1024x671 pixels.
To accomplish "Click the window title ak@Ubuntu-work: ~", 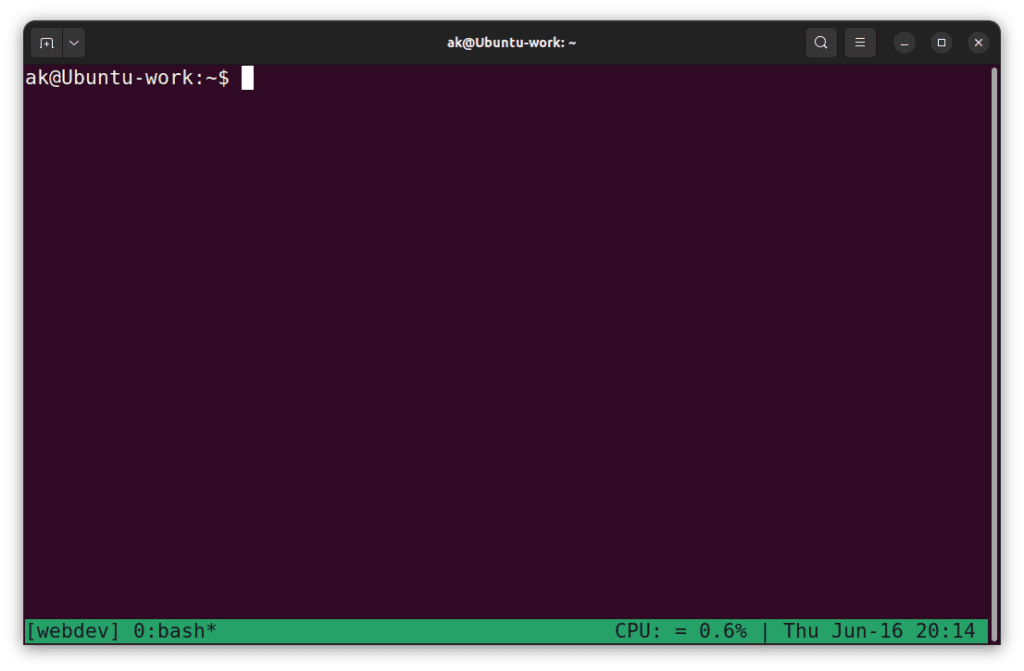I will pyautogui.click(x=511, y=42).
